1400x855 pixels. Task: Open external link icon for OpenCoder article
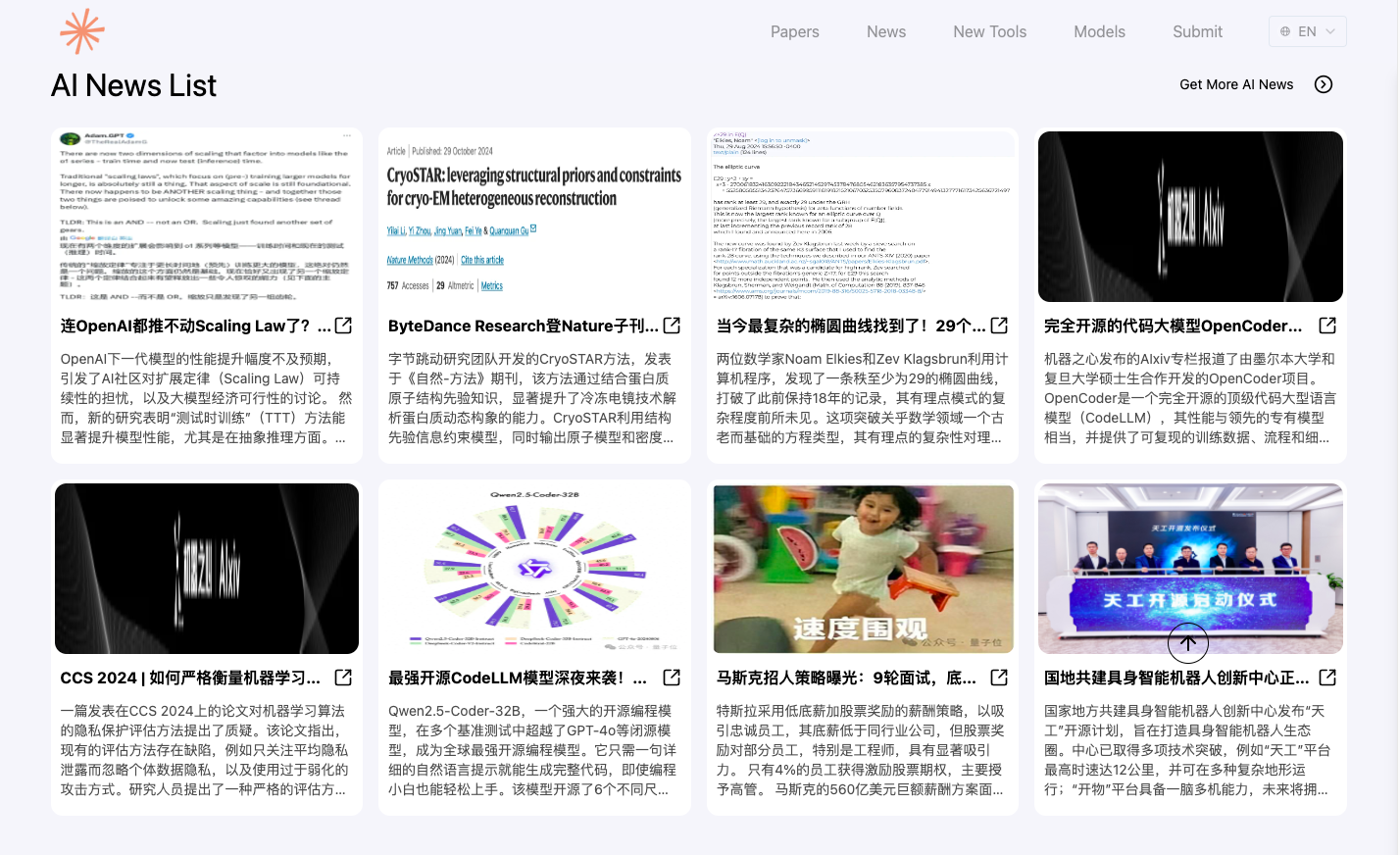pos(1327,326)
